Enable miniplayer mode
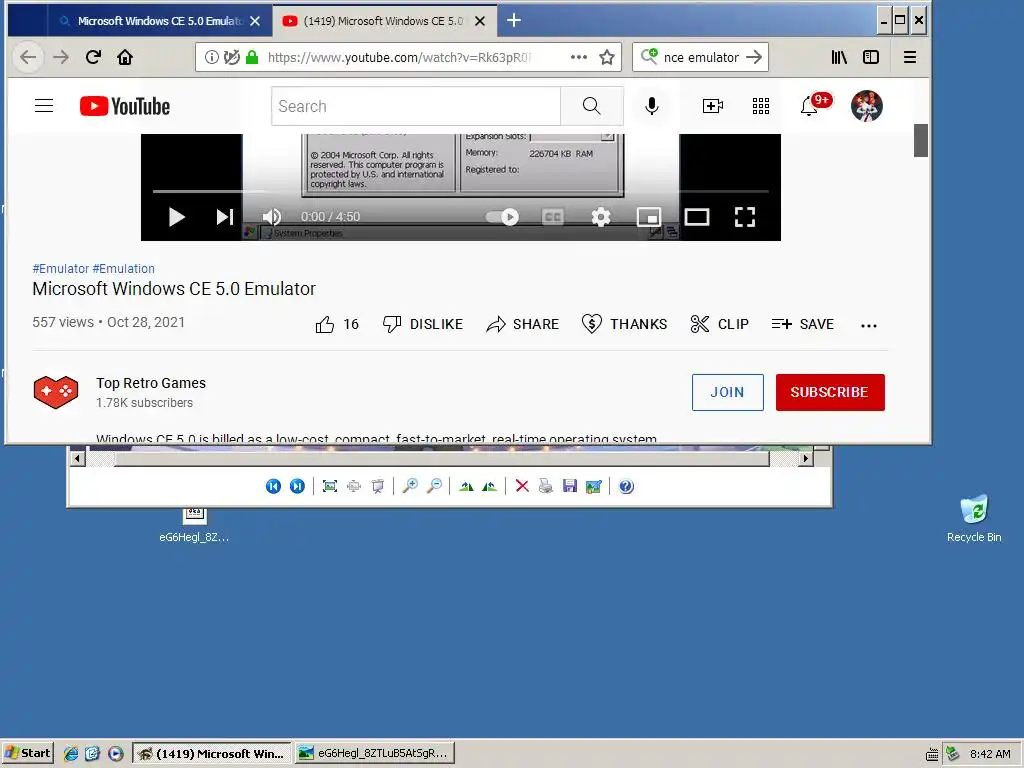1024x768 pixels. (x=648, y=217)
